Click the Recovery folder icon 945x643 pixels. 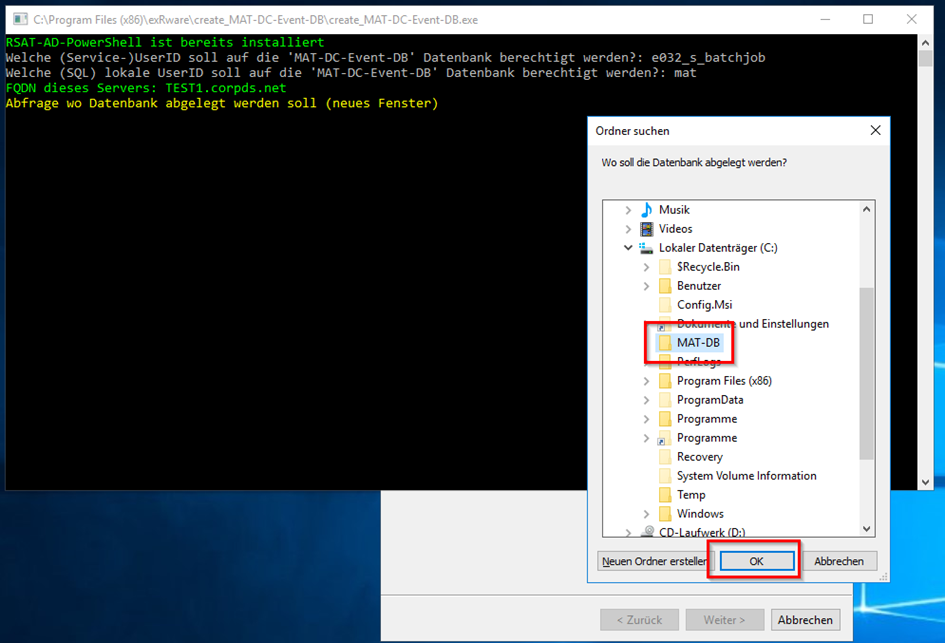[665, 457]
